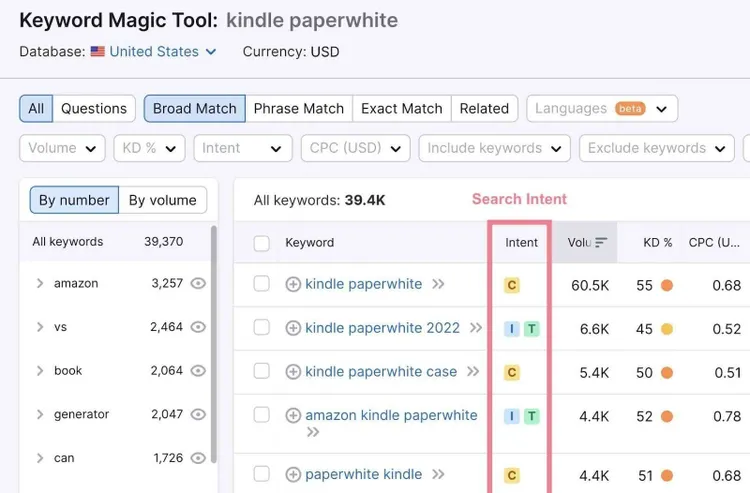Click KD difficulty dot for 'kindle paperwhite'
The height and width of the screenshot is (493, 750).
[667, 285]
